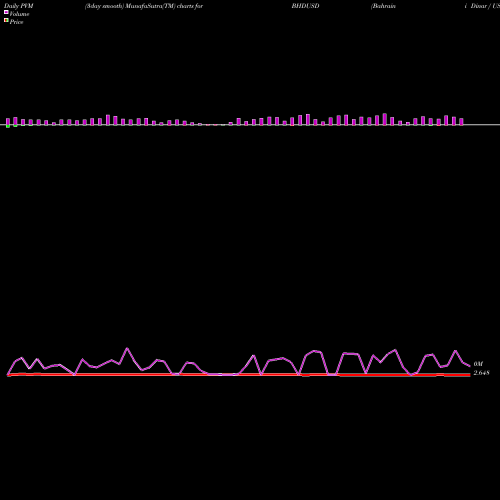Click the Price legend color swatch
Screen dimensions: 500x500
click(x=6, y=20)
